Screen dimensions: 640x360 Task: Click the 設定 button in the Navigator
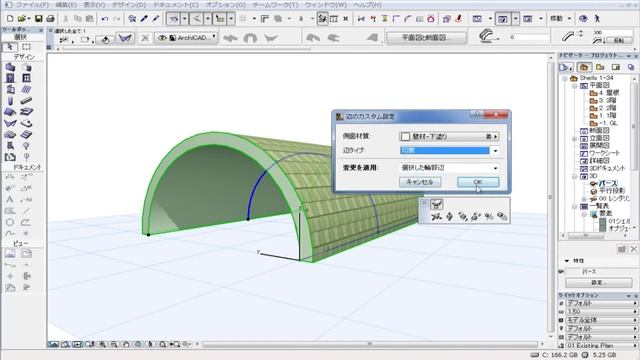pyautogui.click(x=599, y=282)
